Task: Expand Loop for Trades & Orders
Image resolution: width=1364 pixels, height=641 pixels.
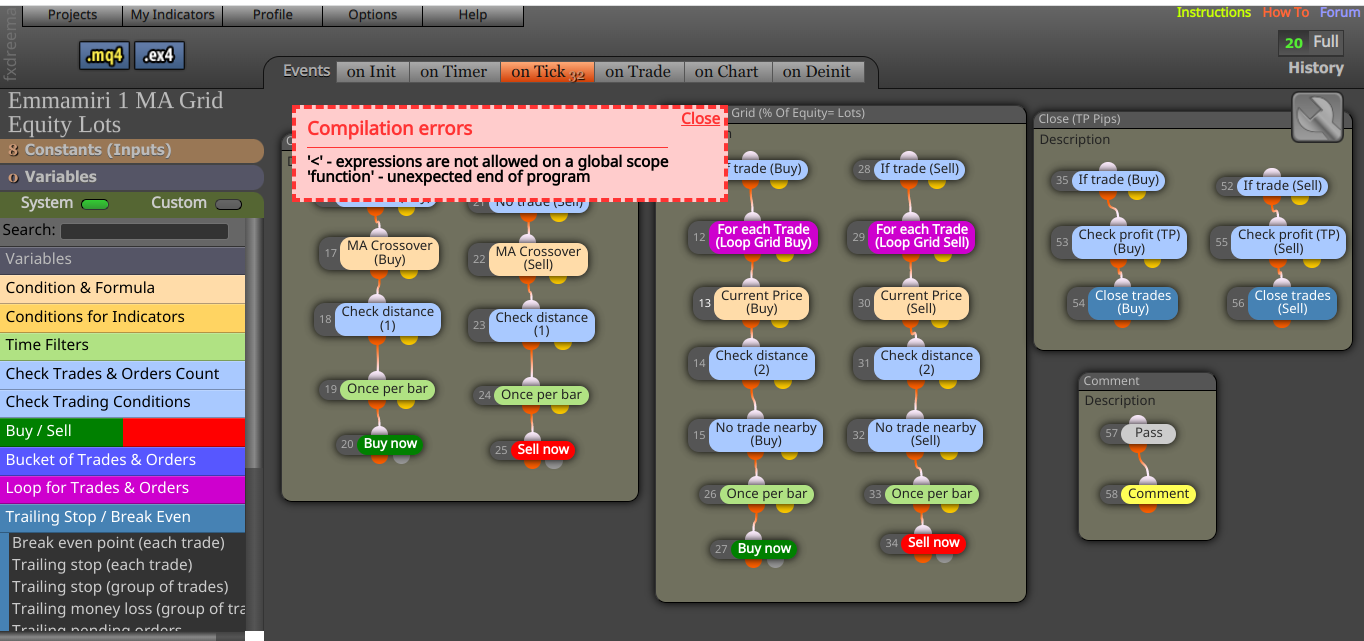Action: 122,488
